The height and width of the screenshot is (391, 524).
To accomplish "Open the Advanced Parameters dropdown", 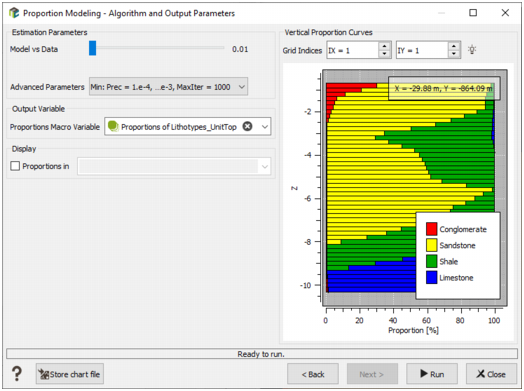I will (168, 87).
